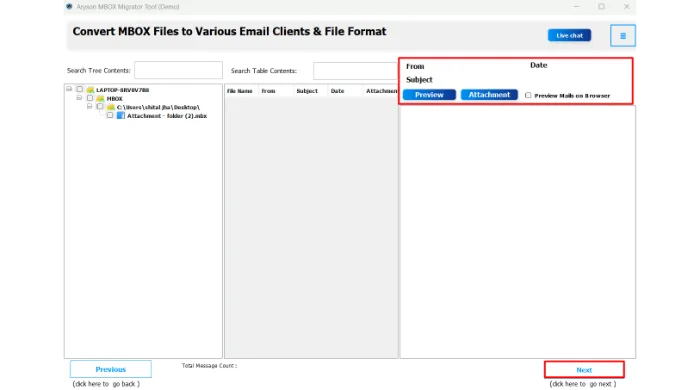Select the LAPTOP root tree label
This screenshot has height=390, width=700.
point(123,90)
